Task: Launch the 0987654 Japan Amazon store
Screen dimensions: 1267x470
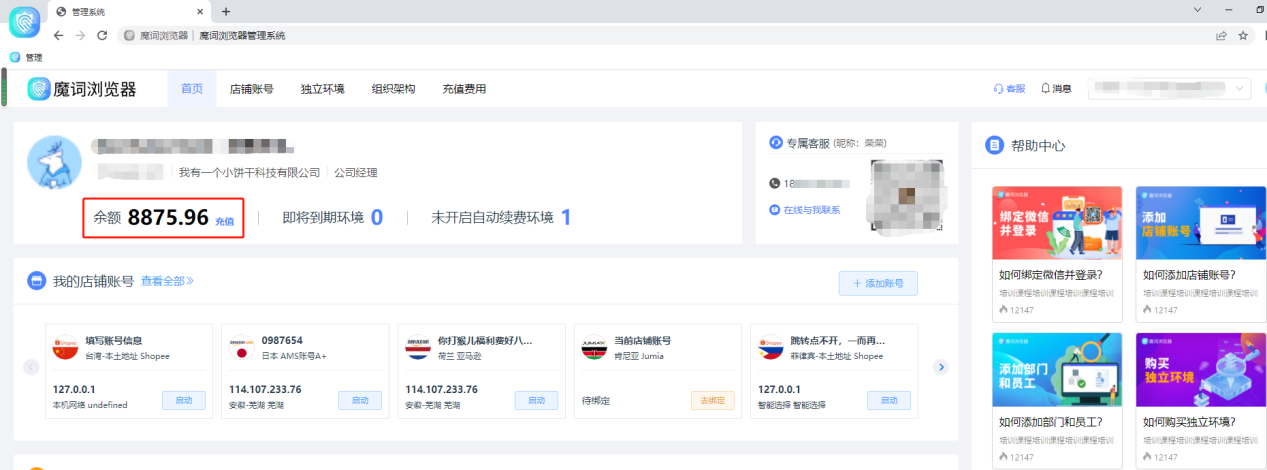Action: (360, 400)
